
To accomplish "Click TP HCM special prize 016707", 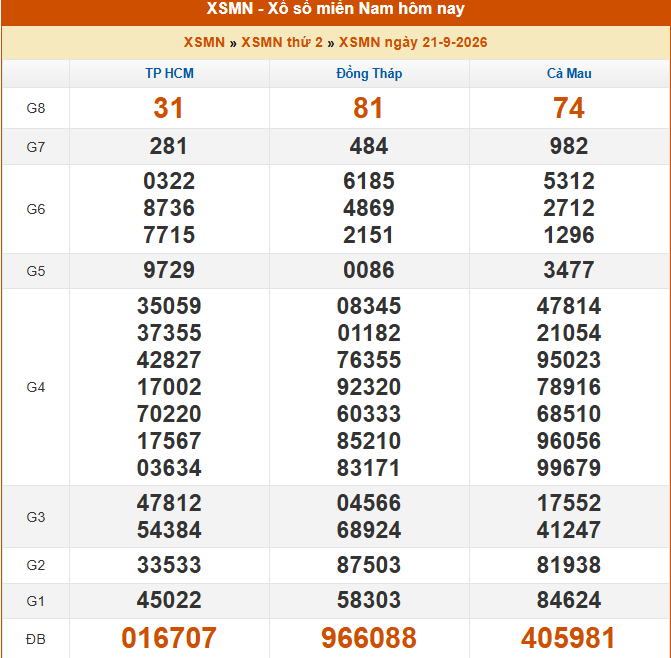I will tap(169, 638).
